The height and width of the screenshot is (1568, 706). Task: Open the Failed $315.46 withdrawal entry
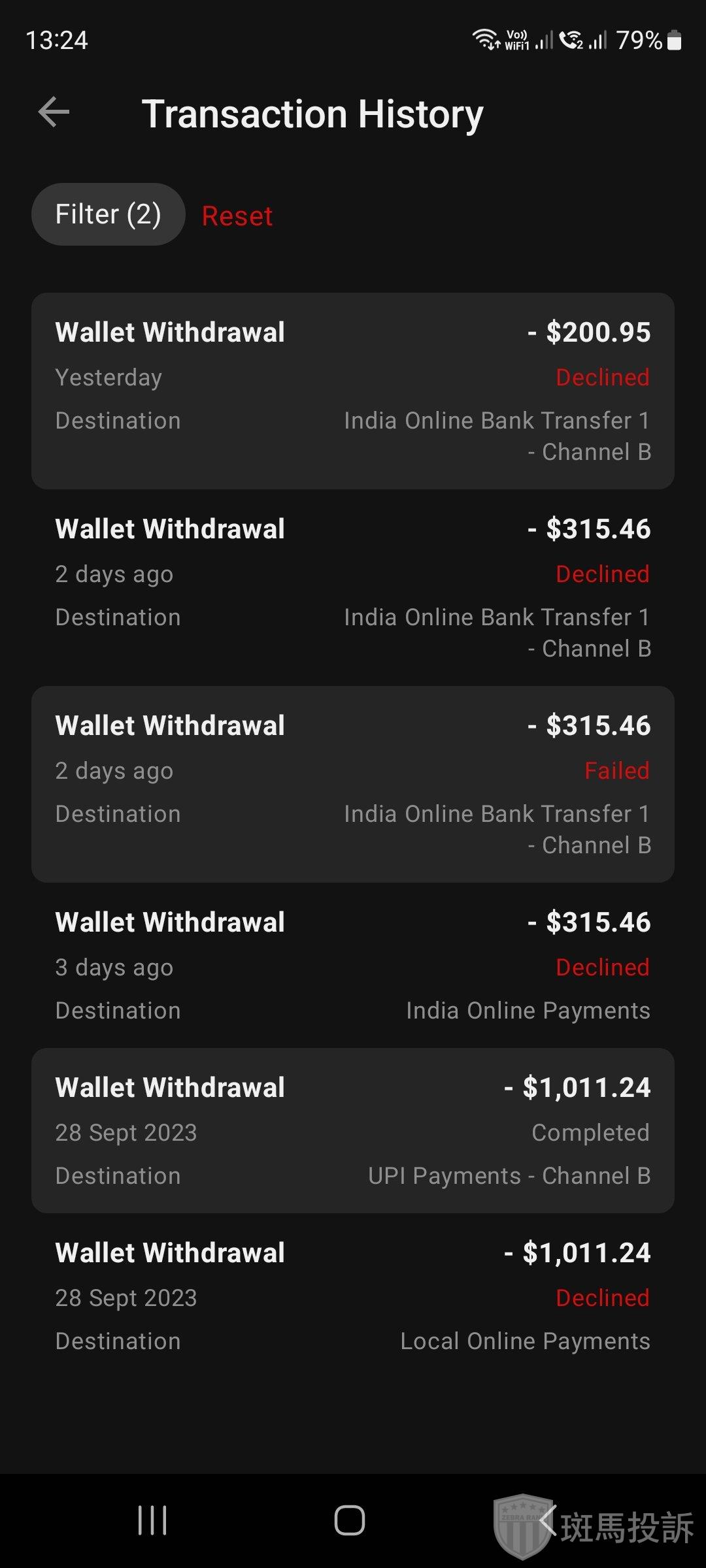[353, 784]
